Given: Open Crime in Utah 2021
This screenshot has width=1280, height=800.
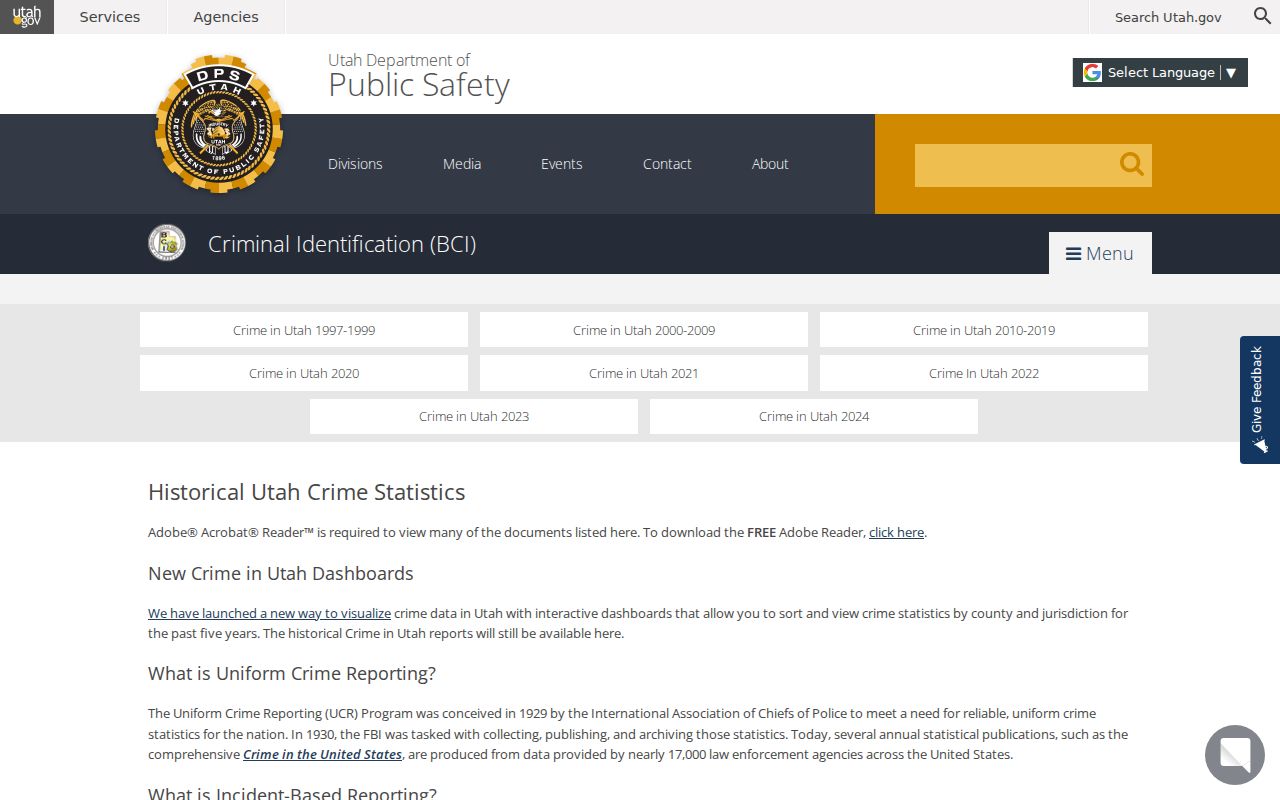Looking at the screenshot, I should 644,373.
